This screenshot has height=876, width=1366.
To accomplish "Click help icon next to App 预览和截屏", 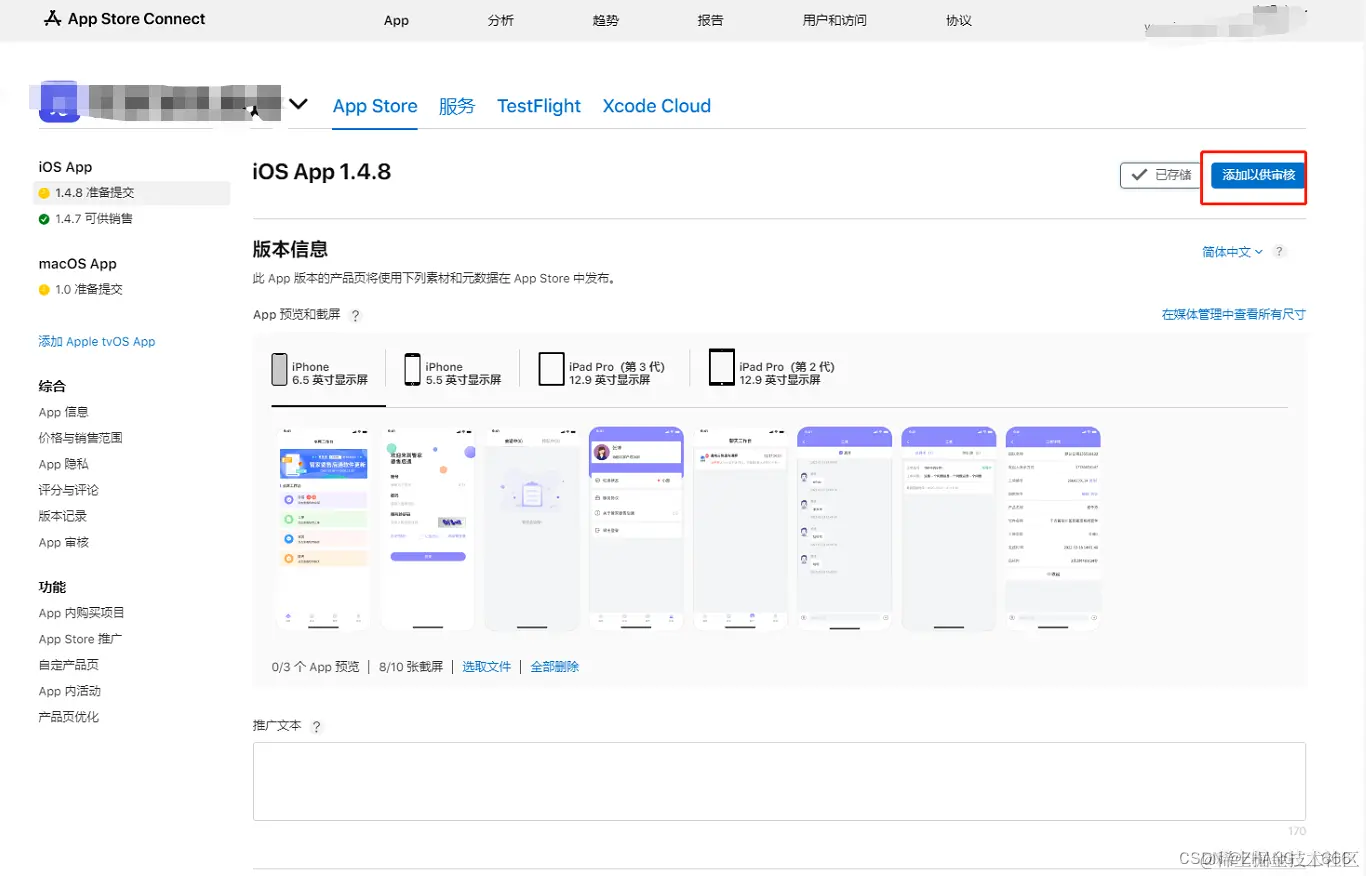I will coord(355,315).
